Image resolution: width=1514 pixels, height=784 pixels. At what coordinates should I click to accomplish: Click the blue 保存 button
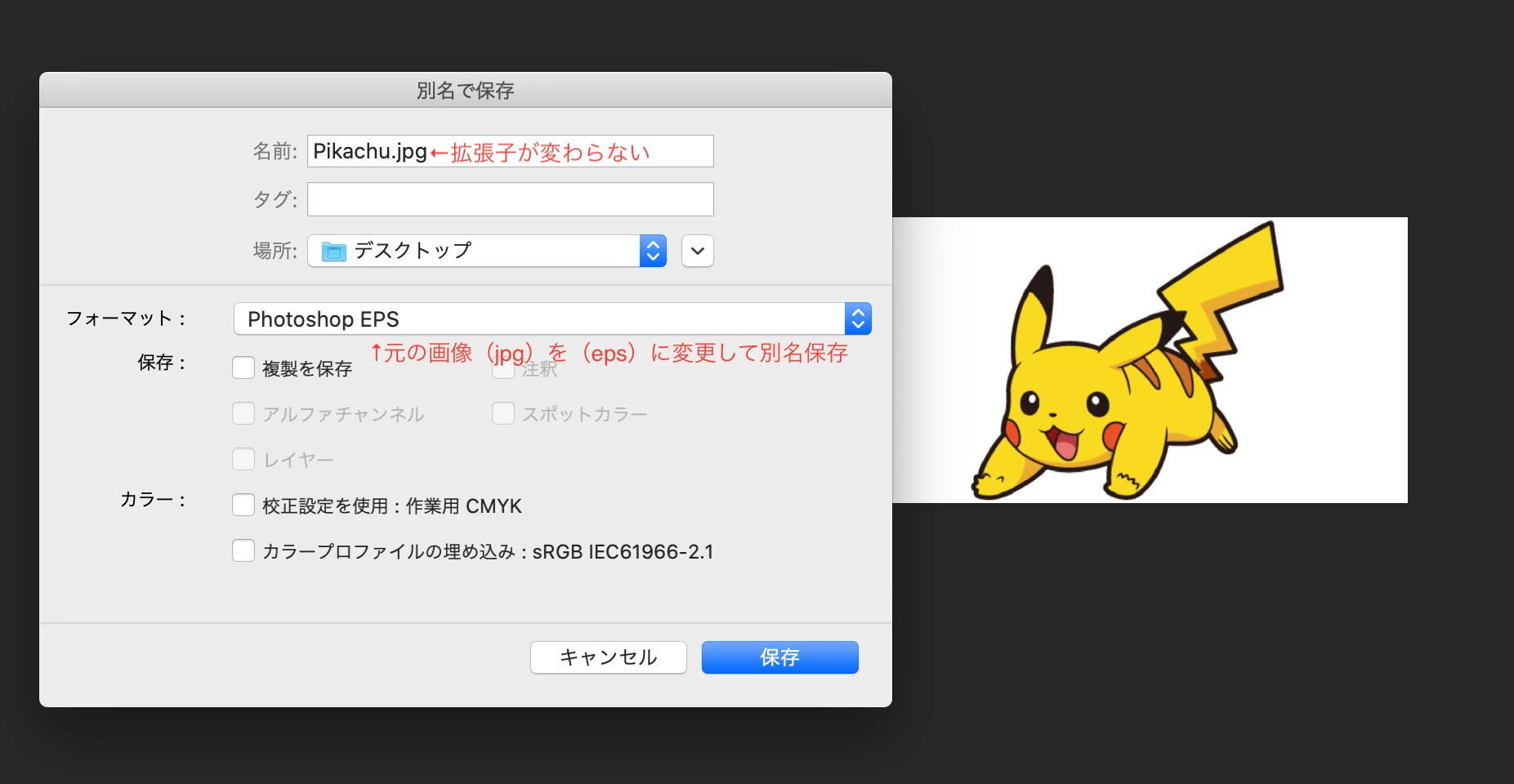(780, 657)
